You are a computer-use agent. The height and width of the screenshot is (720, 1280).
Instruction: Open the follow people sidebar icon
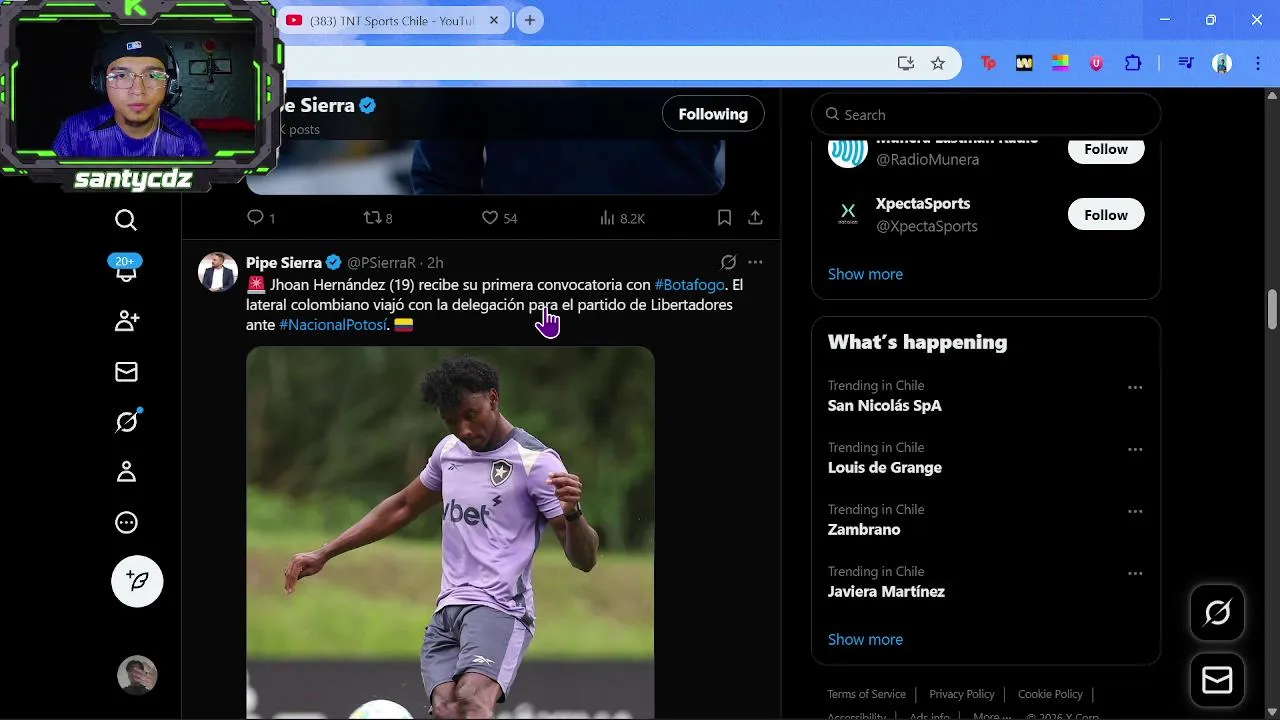tap(126, 321)
